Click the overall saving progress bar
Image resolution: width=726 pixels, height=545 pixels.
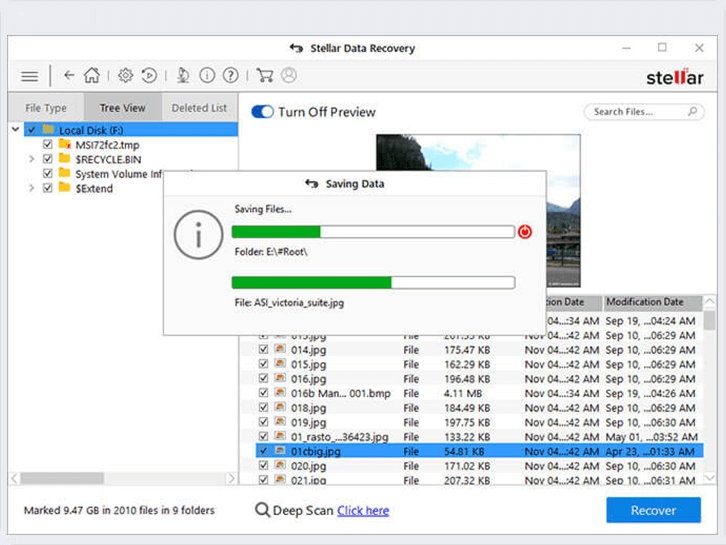tap(373, 232)
